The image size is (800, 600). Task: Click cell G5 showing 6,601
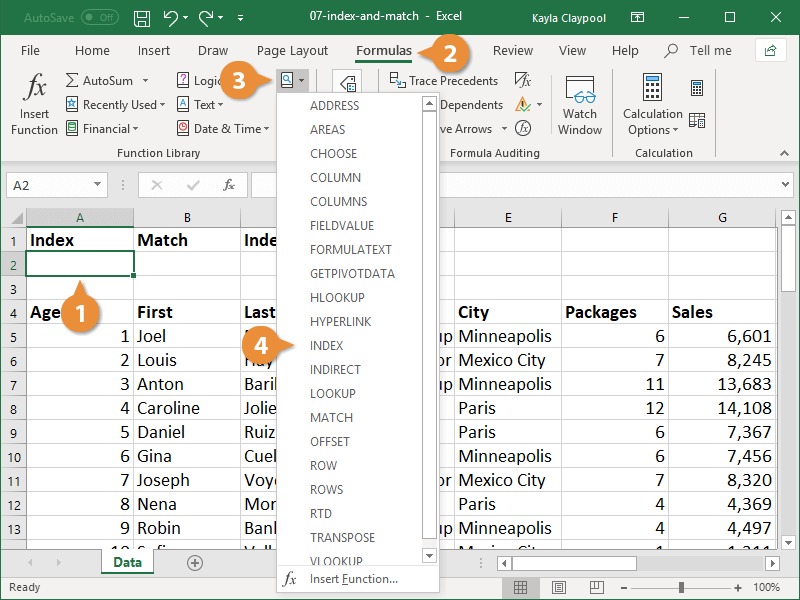point(722,336)
